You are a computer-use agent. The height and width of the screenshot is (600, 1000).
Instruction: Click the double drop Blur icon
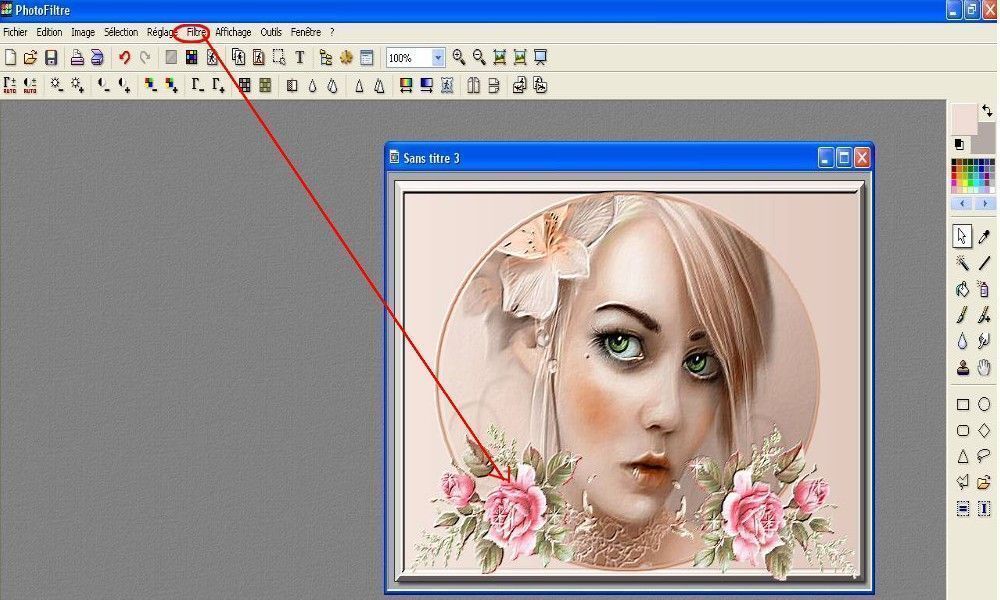[332, 85]
